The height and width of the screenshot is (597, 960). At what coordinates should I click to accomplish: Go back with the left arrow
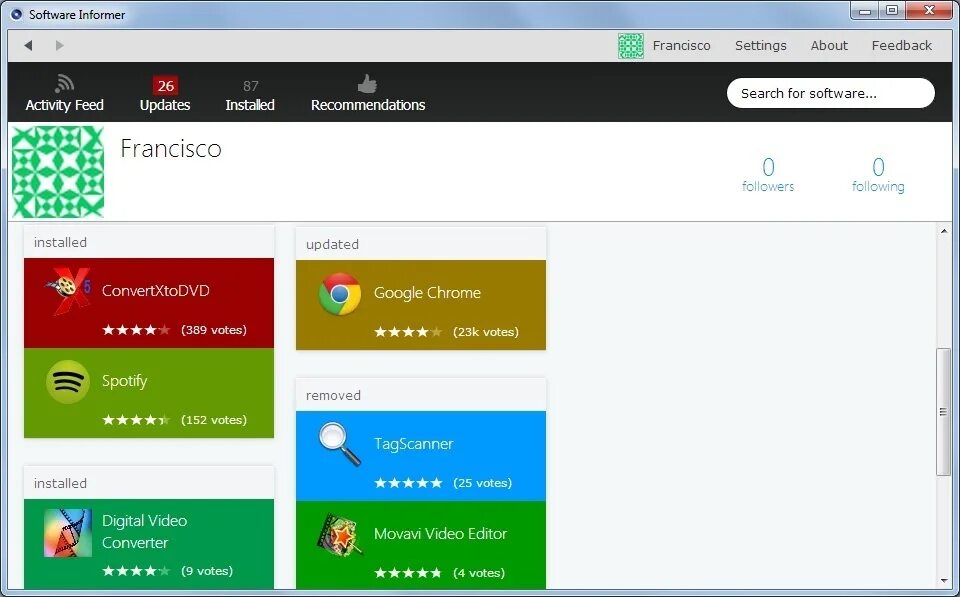pyautogui.click(x=28, y=45)
